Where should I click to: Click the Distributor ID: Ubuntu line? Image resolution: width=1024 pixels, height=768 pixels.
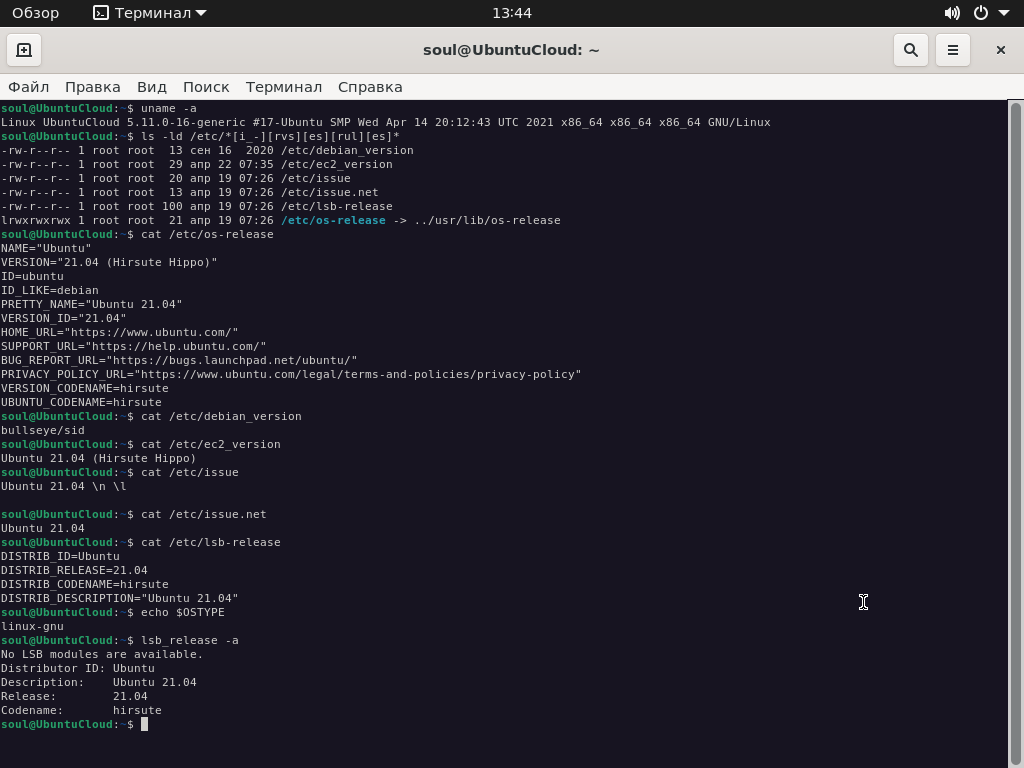tap(78, 668)
